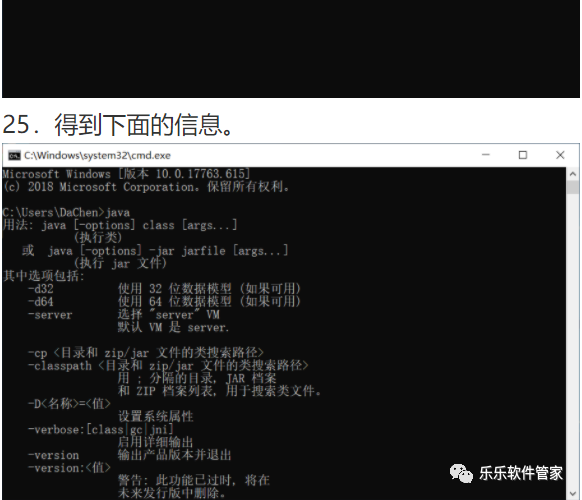Click the '警告: 此功能已过时' warning line

pyautogui.click(x=193, y=480)
